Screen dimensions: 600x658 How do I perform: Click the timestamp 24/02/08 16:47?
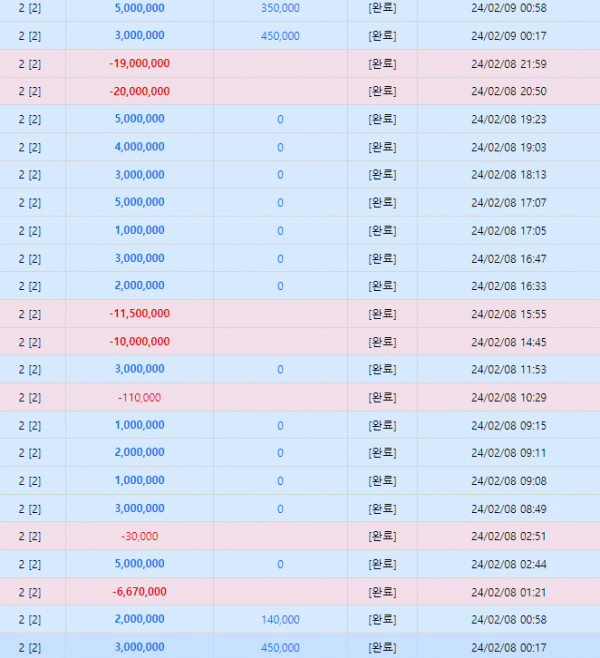coord(509,258)
